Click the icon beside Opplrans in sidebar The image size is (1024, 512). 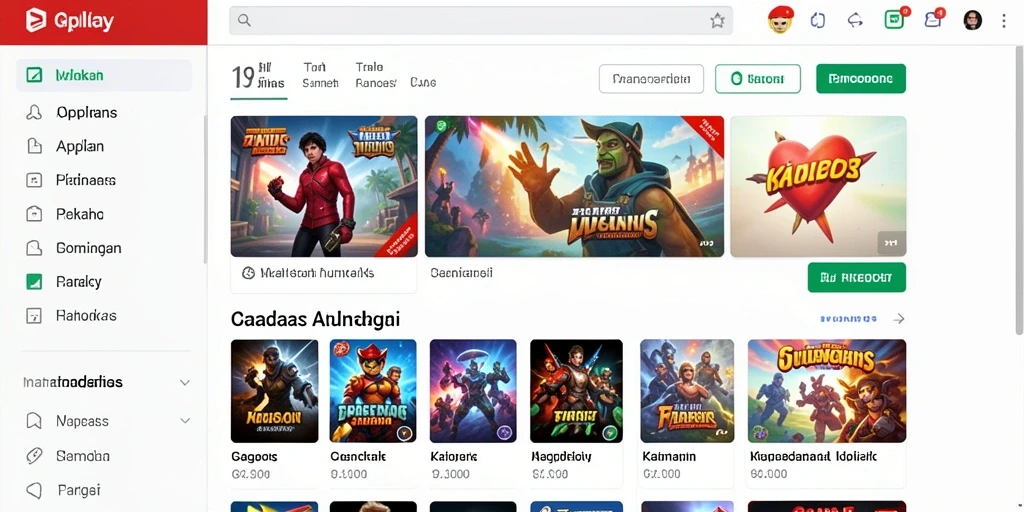[33, 112]
